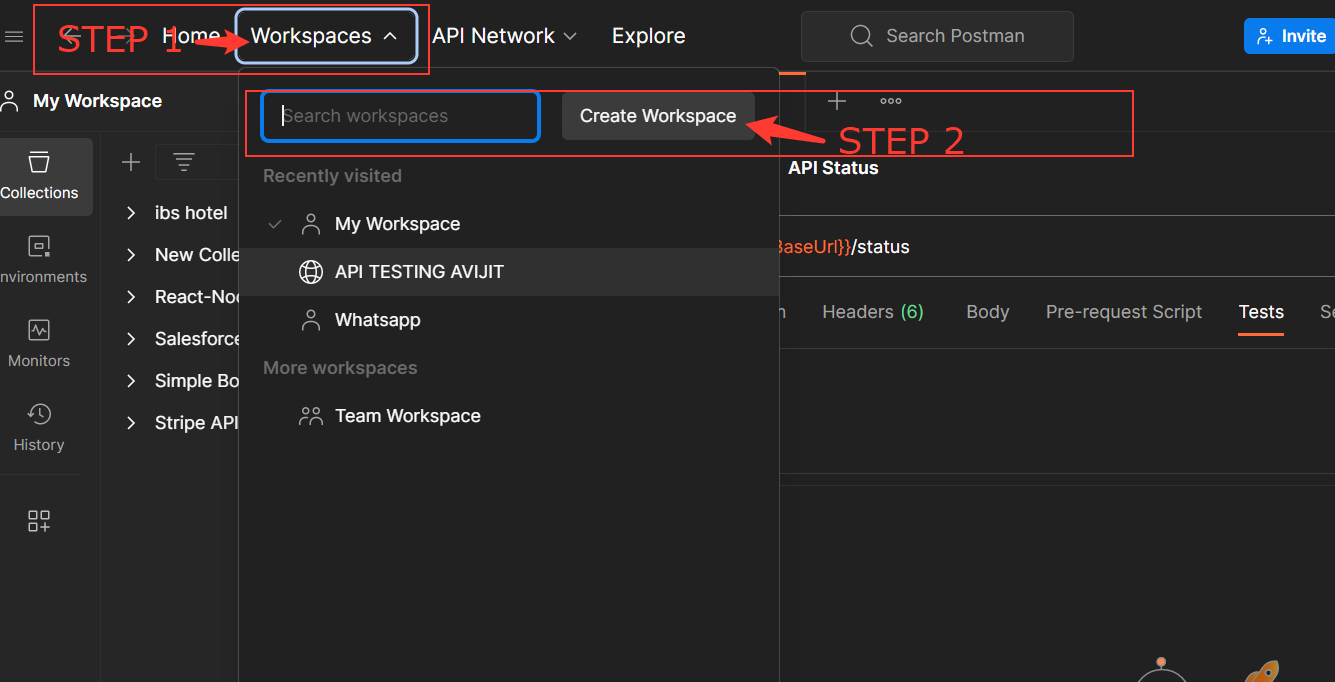Click the Home link

click(191, 36)
